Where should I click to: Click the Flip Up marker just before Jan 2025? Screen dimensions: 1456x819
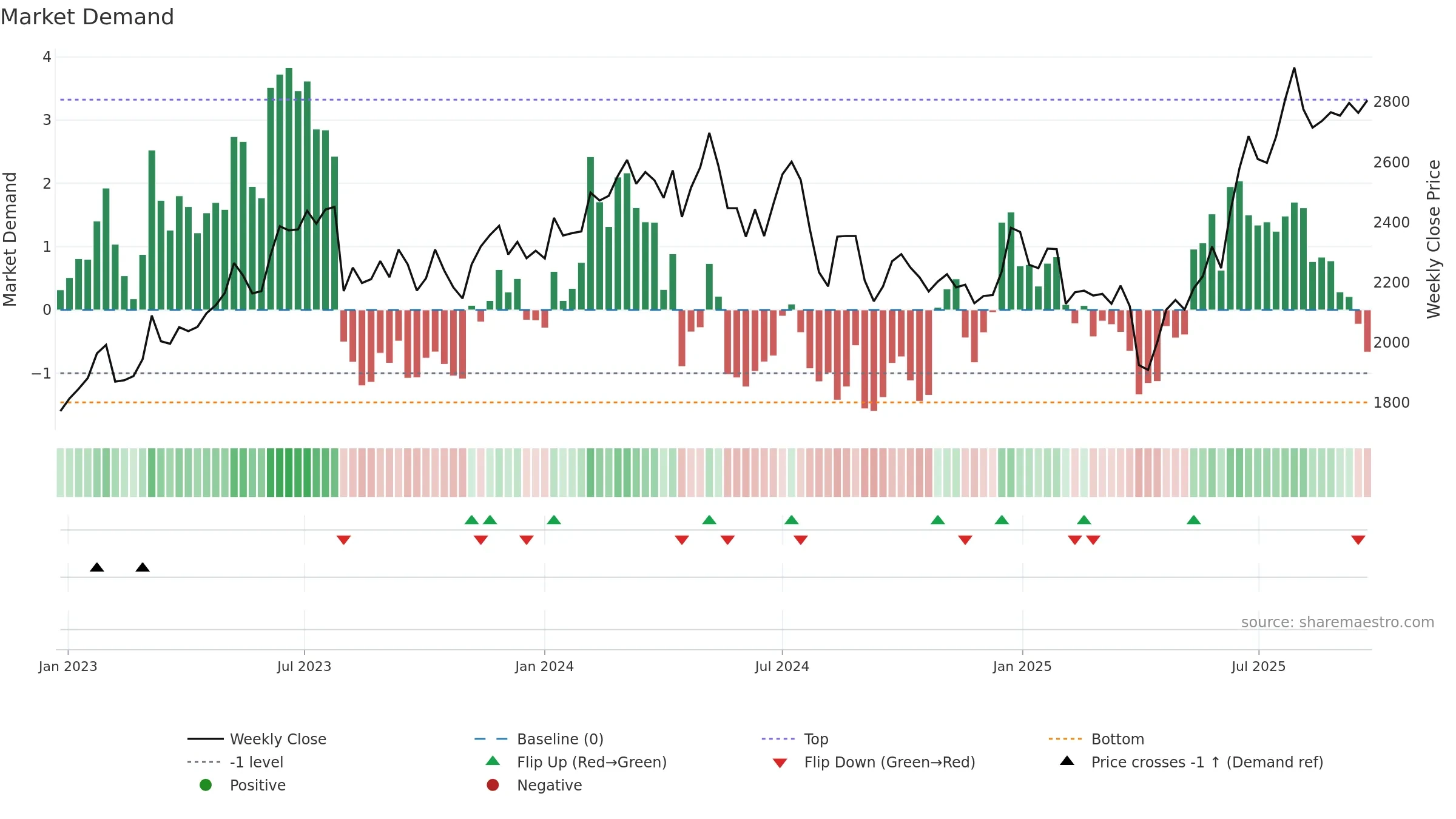click(x=1002, y=520)
